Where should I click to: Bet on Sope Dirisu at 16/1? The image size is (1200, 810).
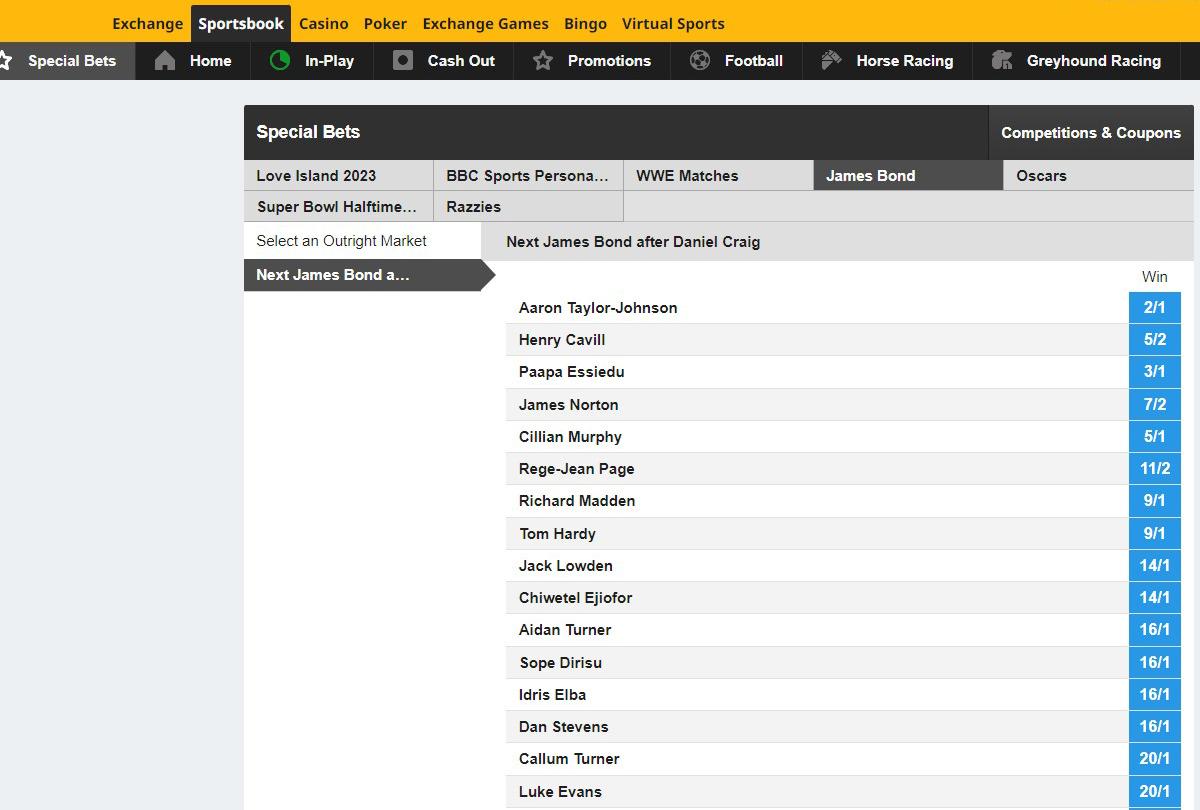[1155, 662]
